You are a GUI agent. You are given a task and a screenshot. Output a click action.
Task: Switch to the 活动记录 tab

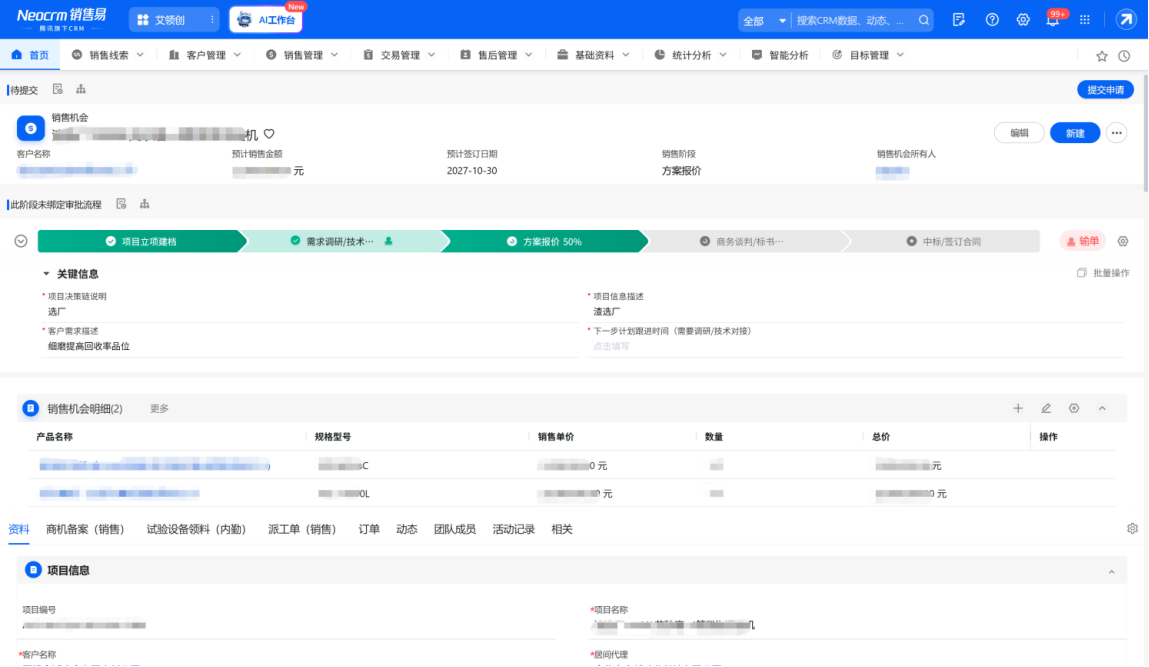[x=513, y=529]
